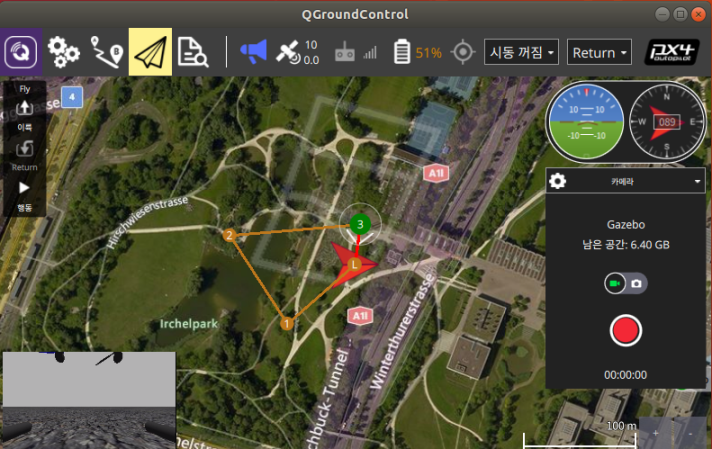This screenshot has height=449, width=712.
Task: View GPS satellite status icon
Action: pyautogui.click(x=288, y=53)
